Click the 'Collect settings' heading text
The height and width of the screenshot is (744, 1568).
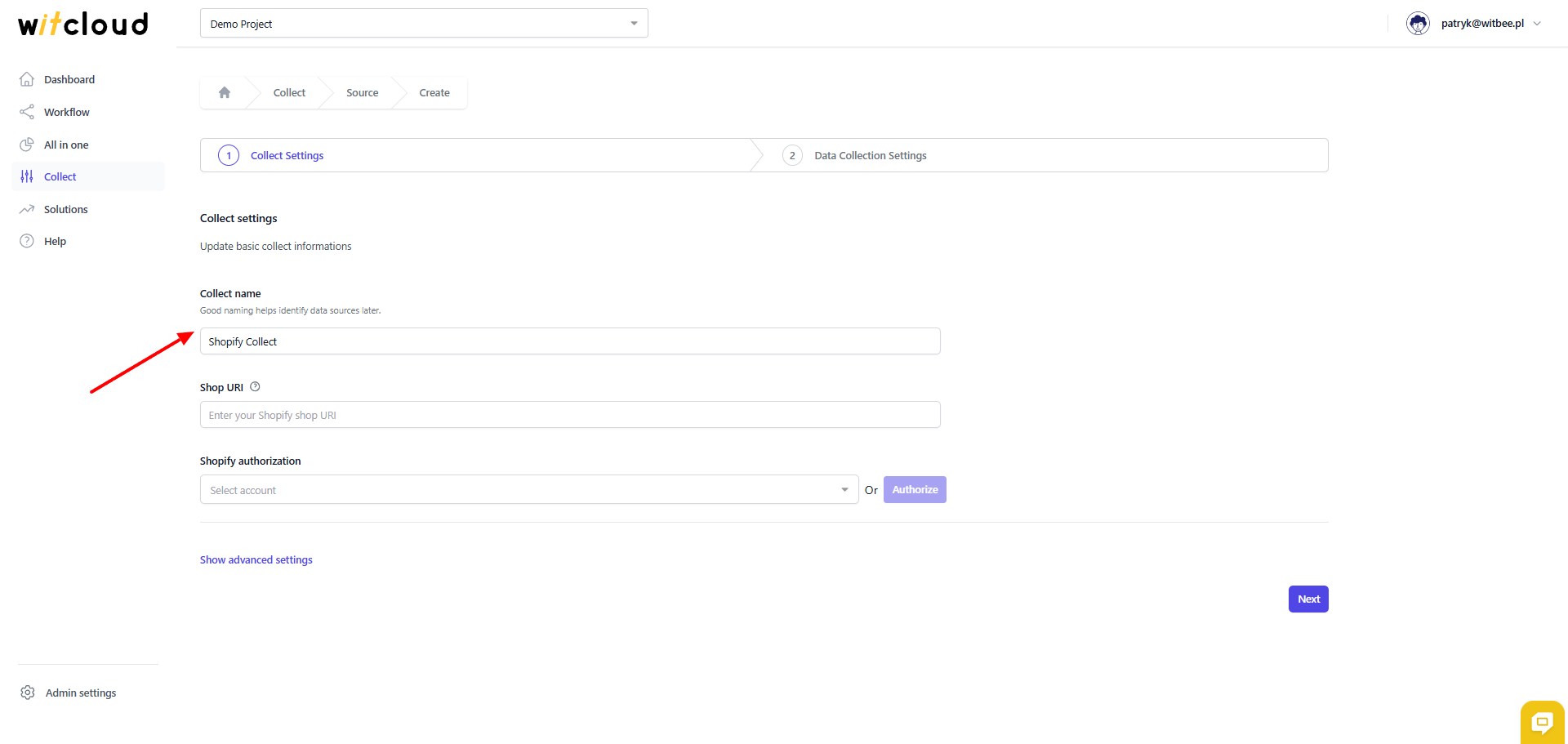point(238,218)
